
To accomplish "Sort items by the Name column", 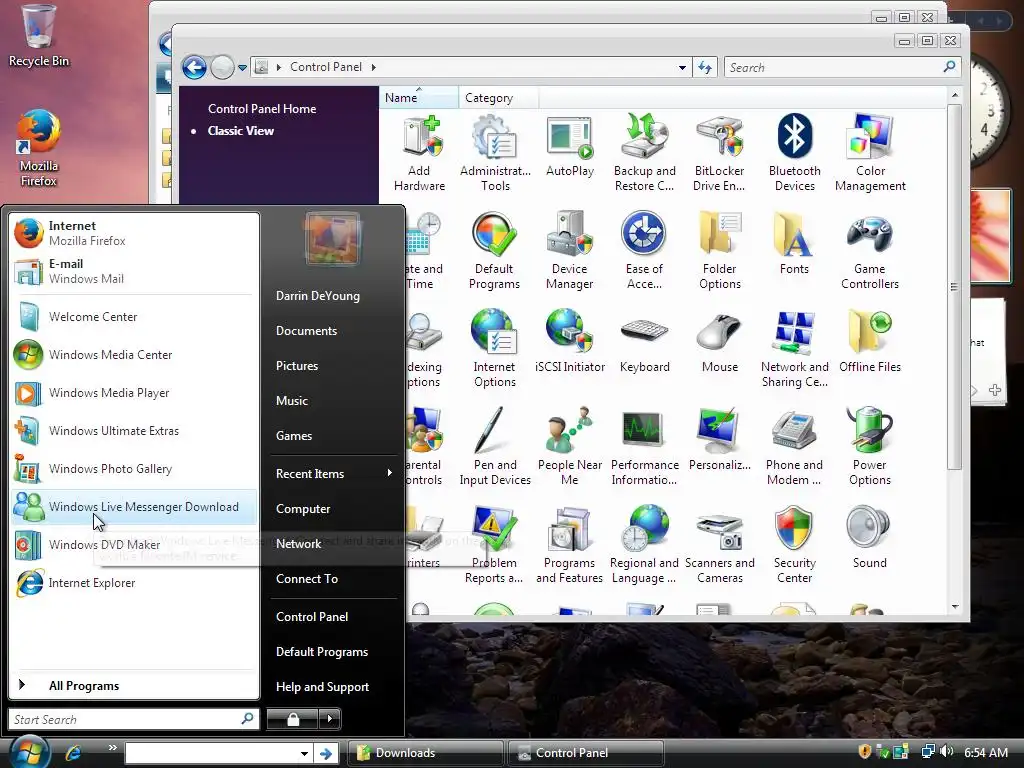I will [x=419, y=97].
